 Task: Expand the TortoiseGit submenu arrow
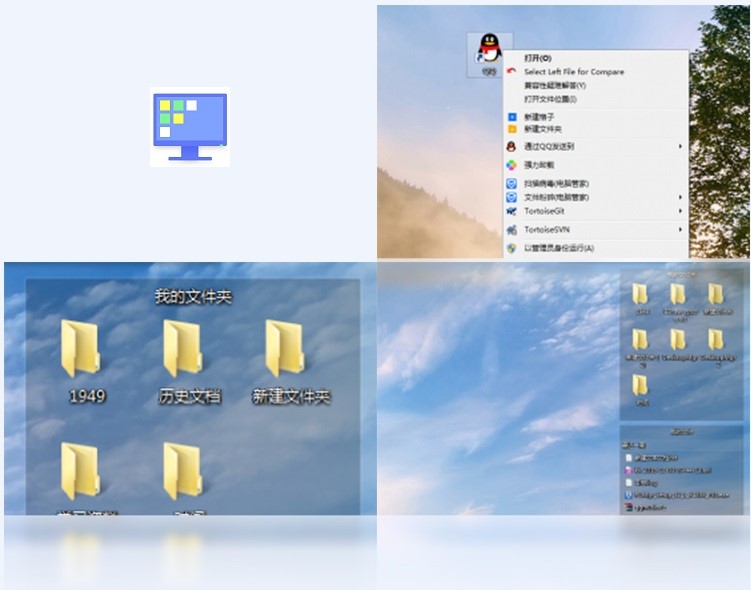(x=680, y=211)
